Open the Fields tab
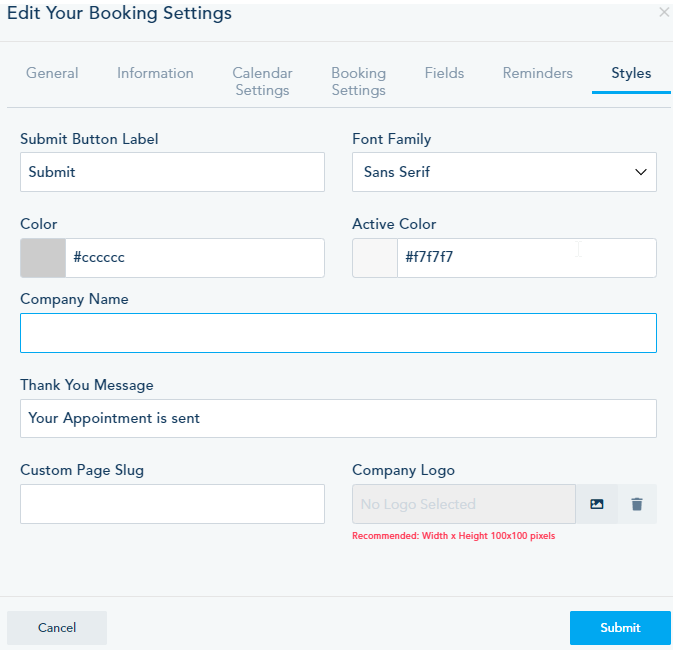The image size is (673, 650). (x=444, y=73)
